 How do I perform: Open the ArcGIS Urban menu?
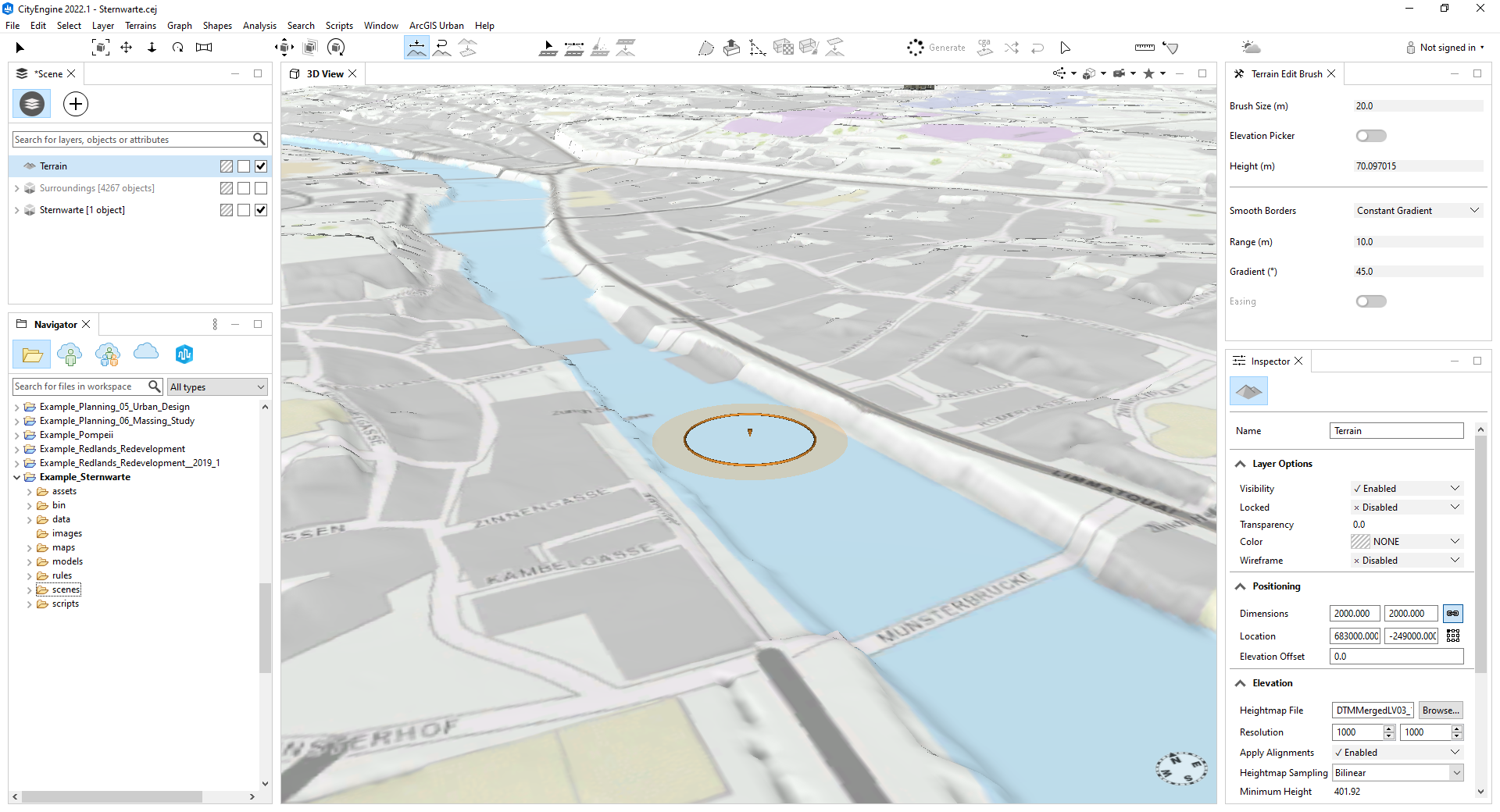point(436,25)
